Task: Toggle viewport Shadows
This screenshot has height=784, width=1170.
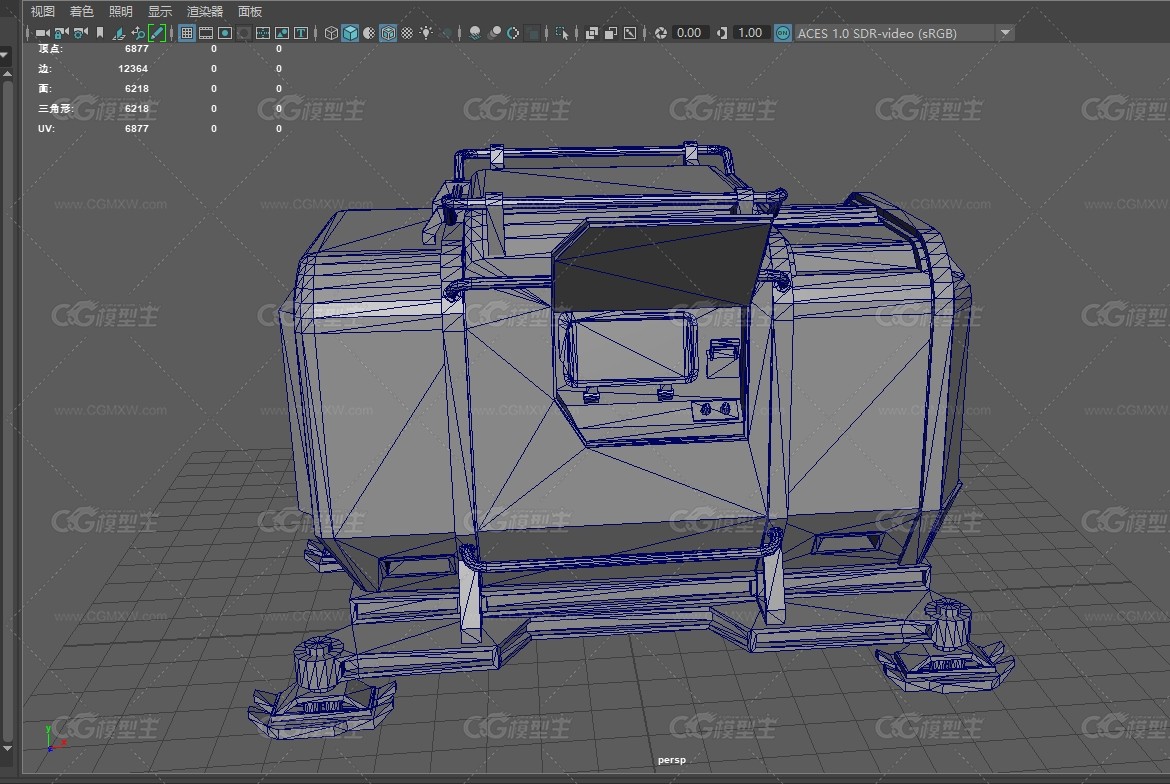Action: 445,33
